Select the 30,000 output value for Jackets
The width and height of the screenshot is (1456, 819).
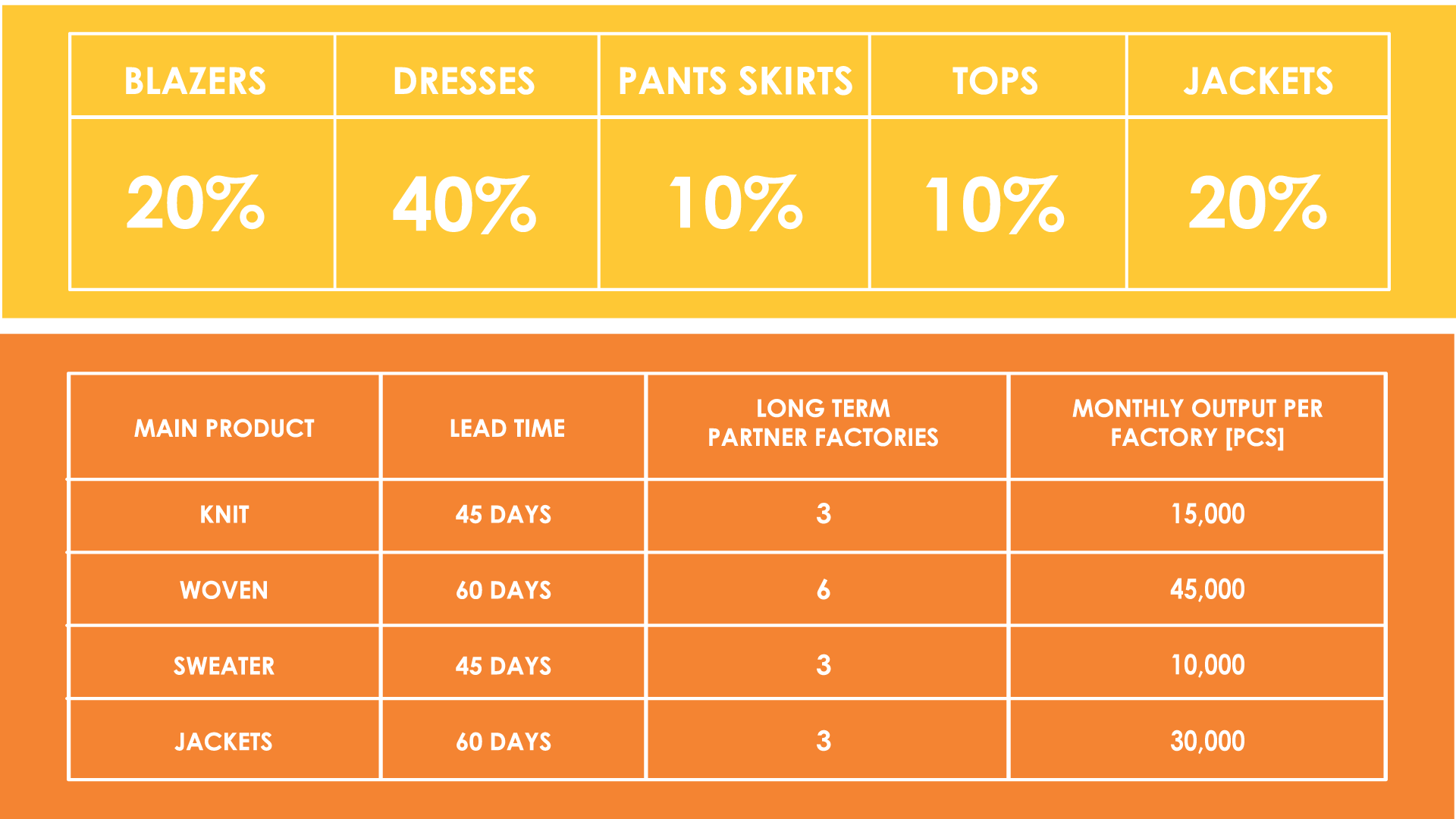pos(1207,742)
